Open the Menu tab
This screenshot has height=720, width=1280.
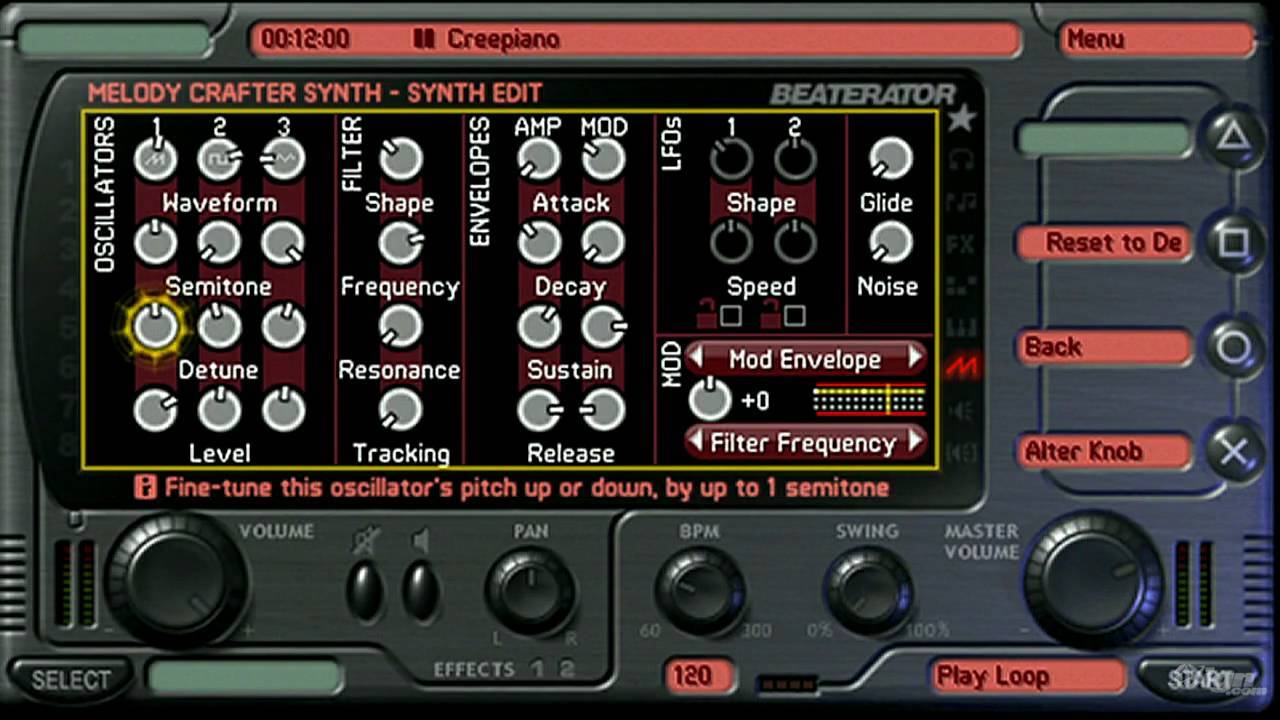tap(1155, 39)
